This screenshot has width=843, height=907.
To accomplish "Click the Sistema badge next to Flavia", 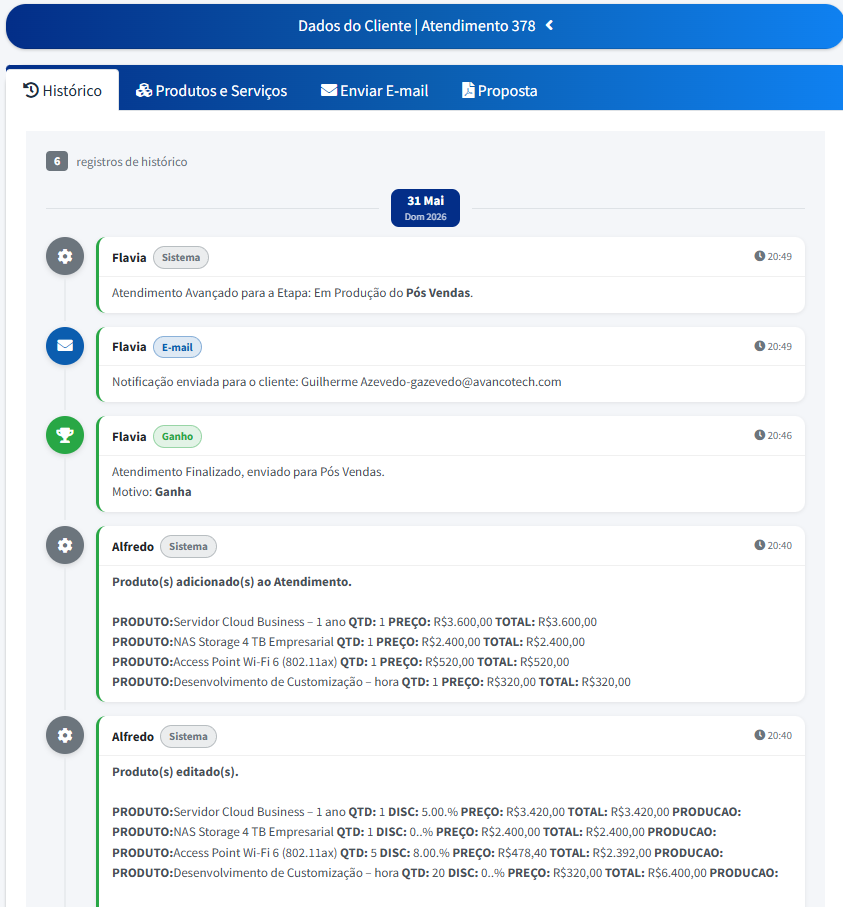I will pyautogui.click(x=181, y=257).
